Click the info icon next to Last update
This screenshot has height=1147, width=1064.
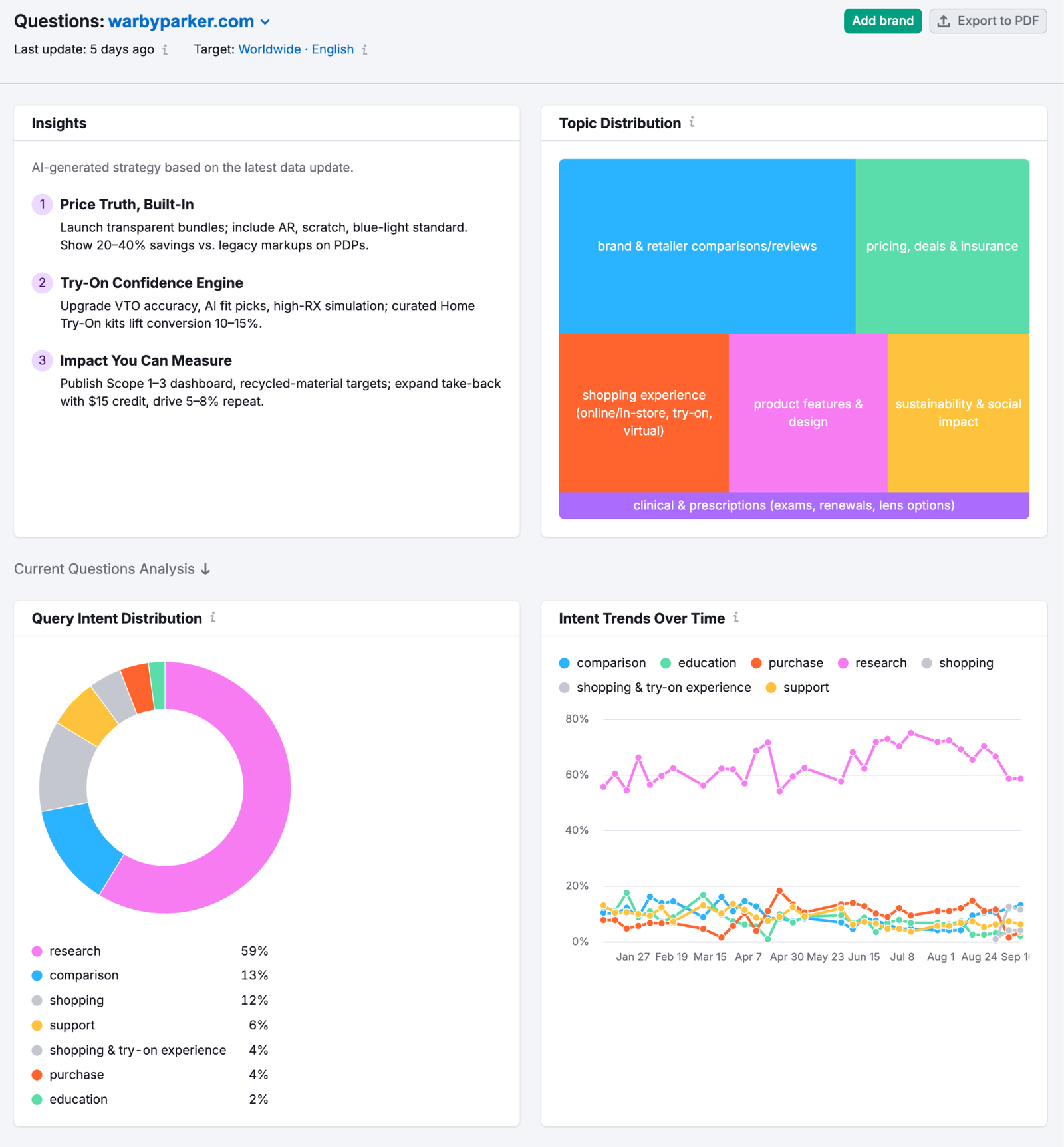165,49
